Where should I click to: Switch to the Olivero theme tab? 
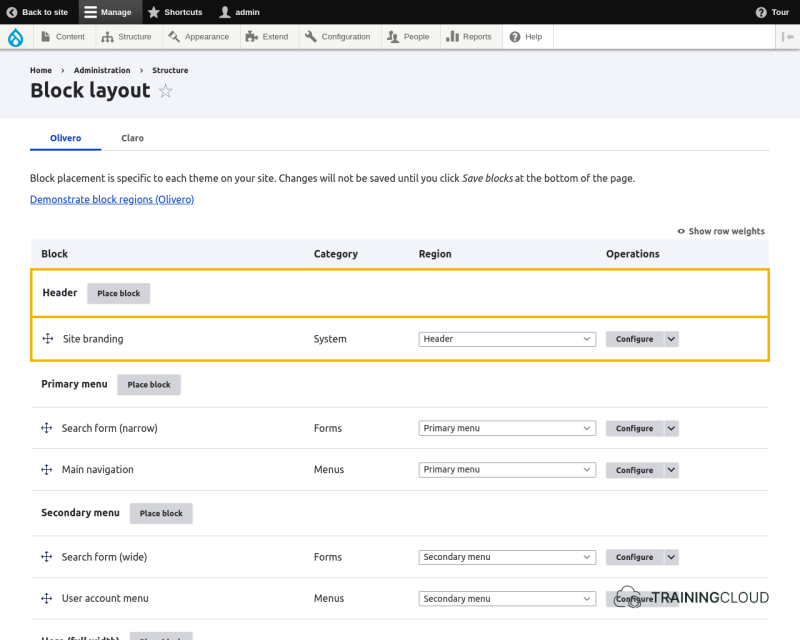pyautogui.click(x=65, y=138)
